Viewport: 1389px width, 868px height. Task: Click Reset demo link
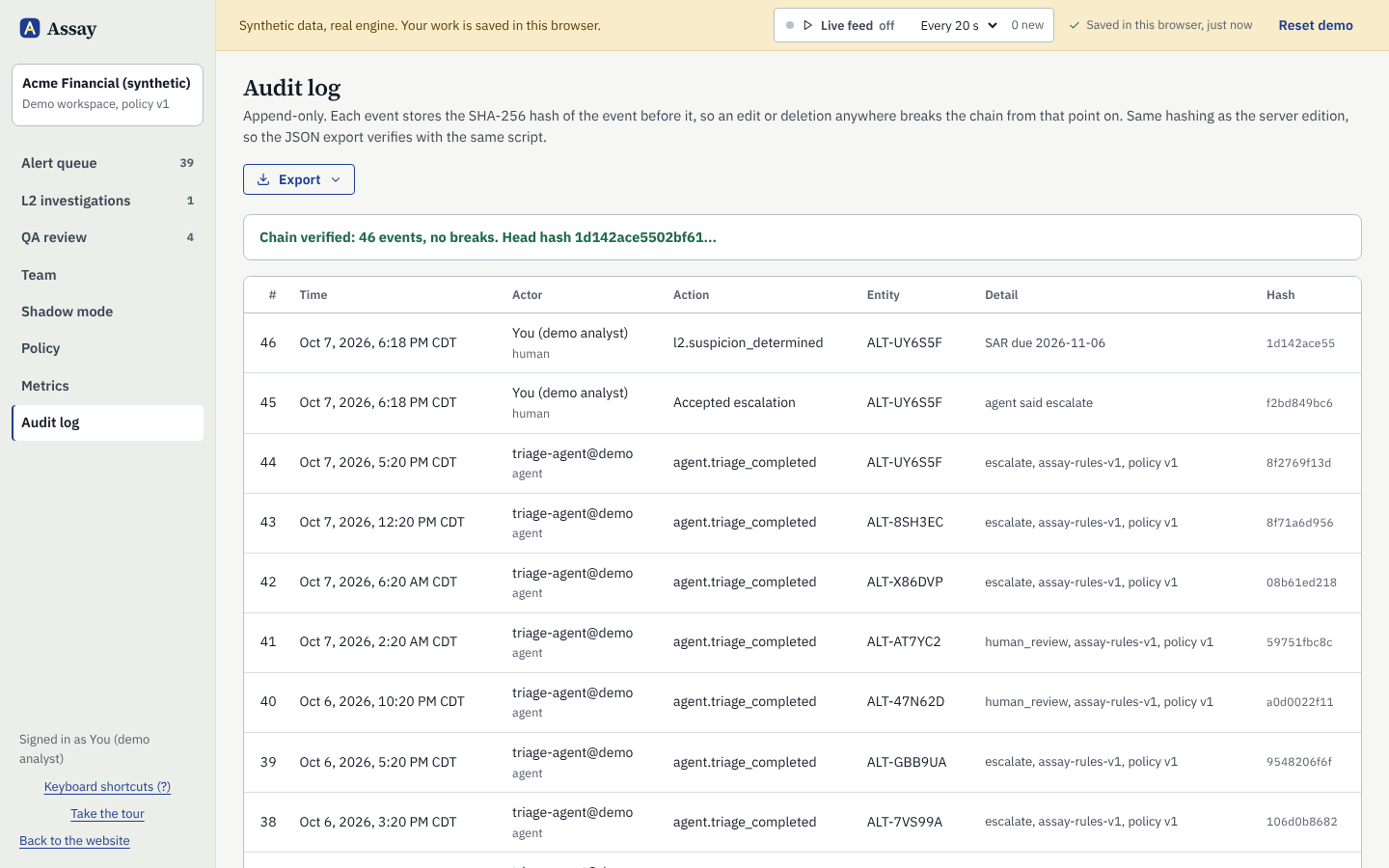click(x=1316, y=25)
